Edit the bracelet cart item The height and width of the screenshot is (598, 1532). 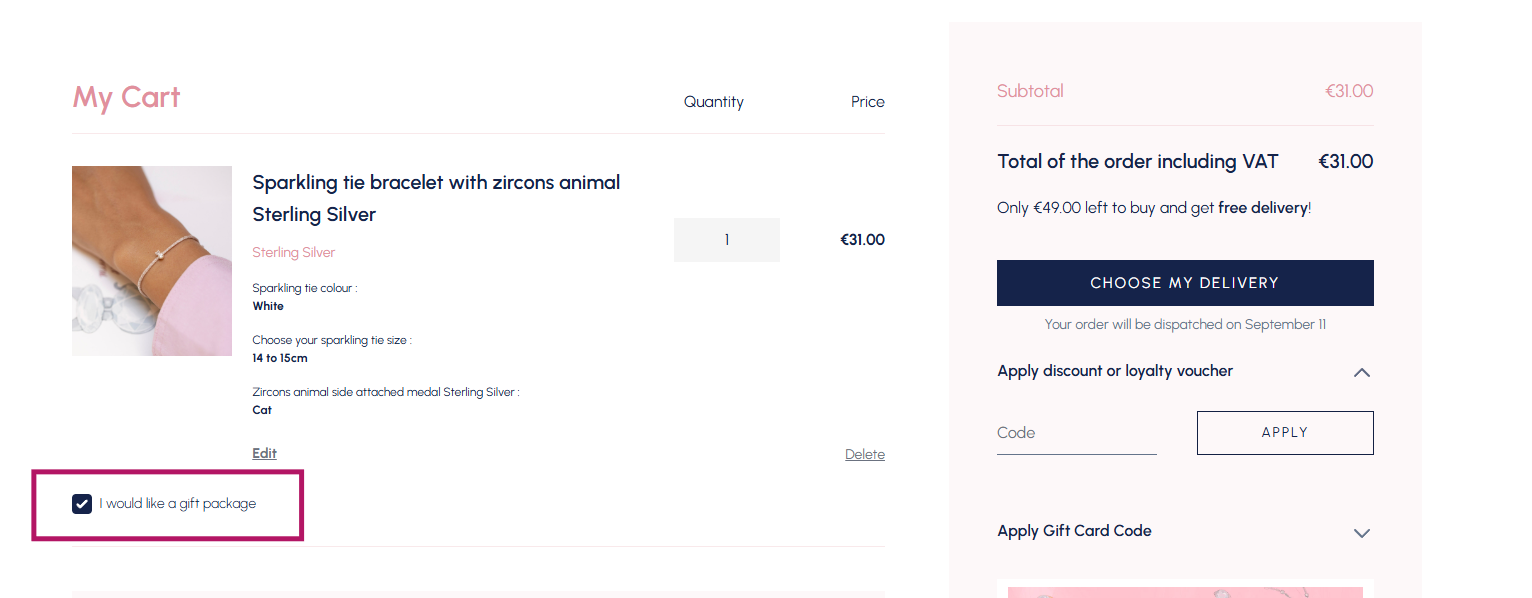pos(264,453)
